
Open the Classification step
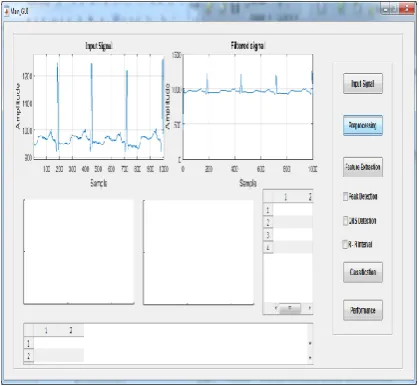coord(363,272)
